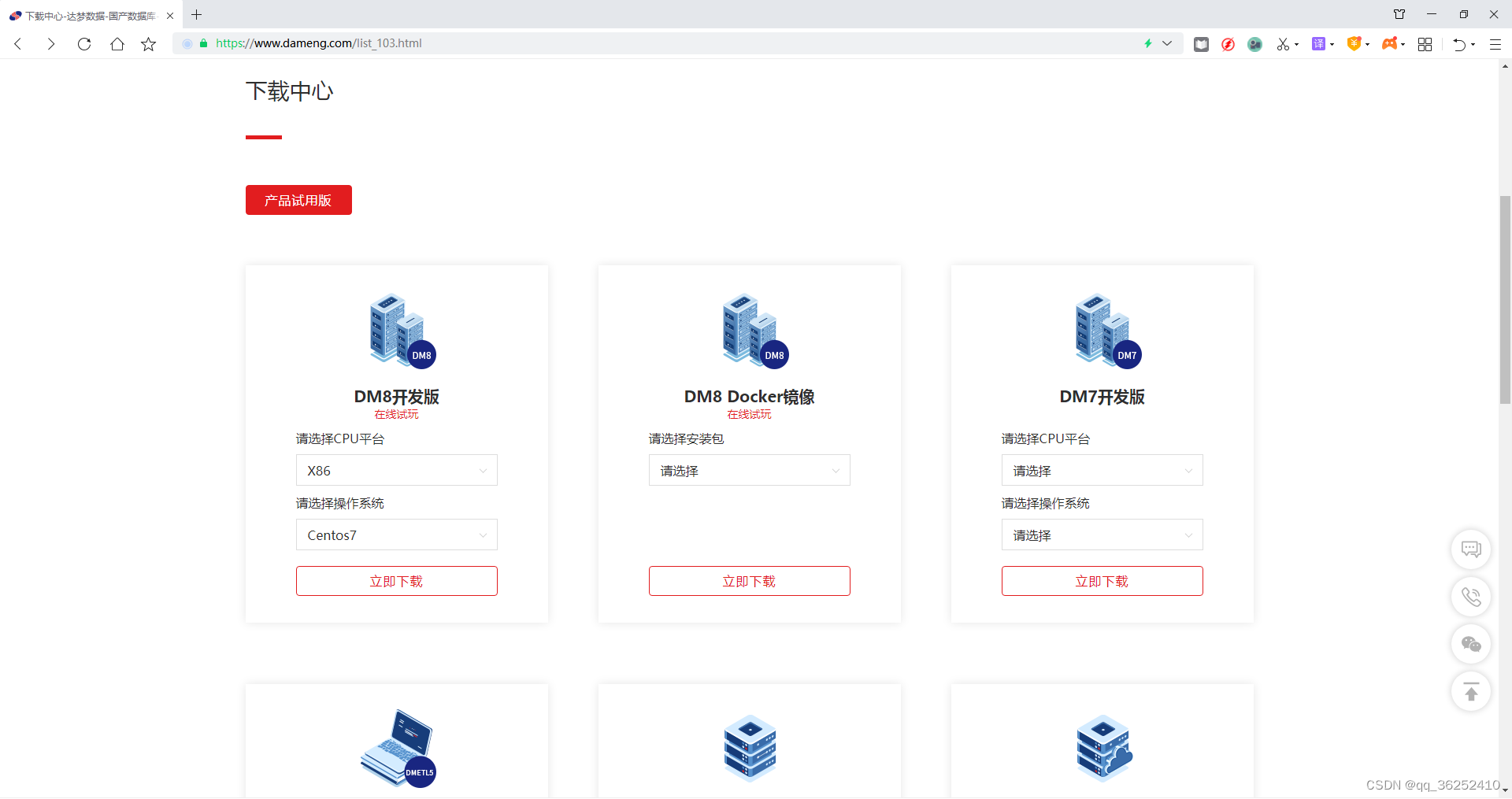Click the page vertical scrollbar thumb
1512x799 pixels.
[1505, 300]
